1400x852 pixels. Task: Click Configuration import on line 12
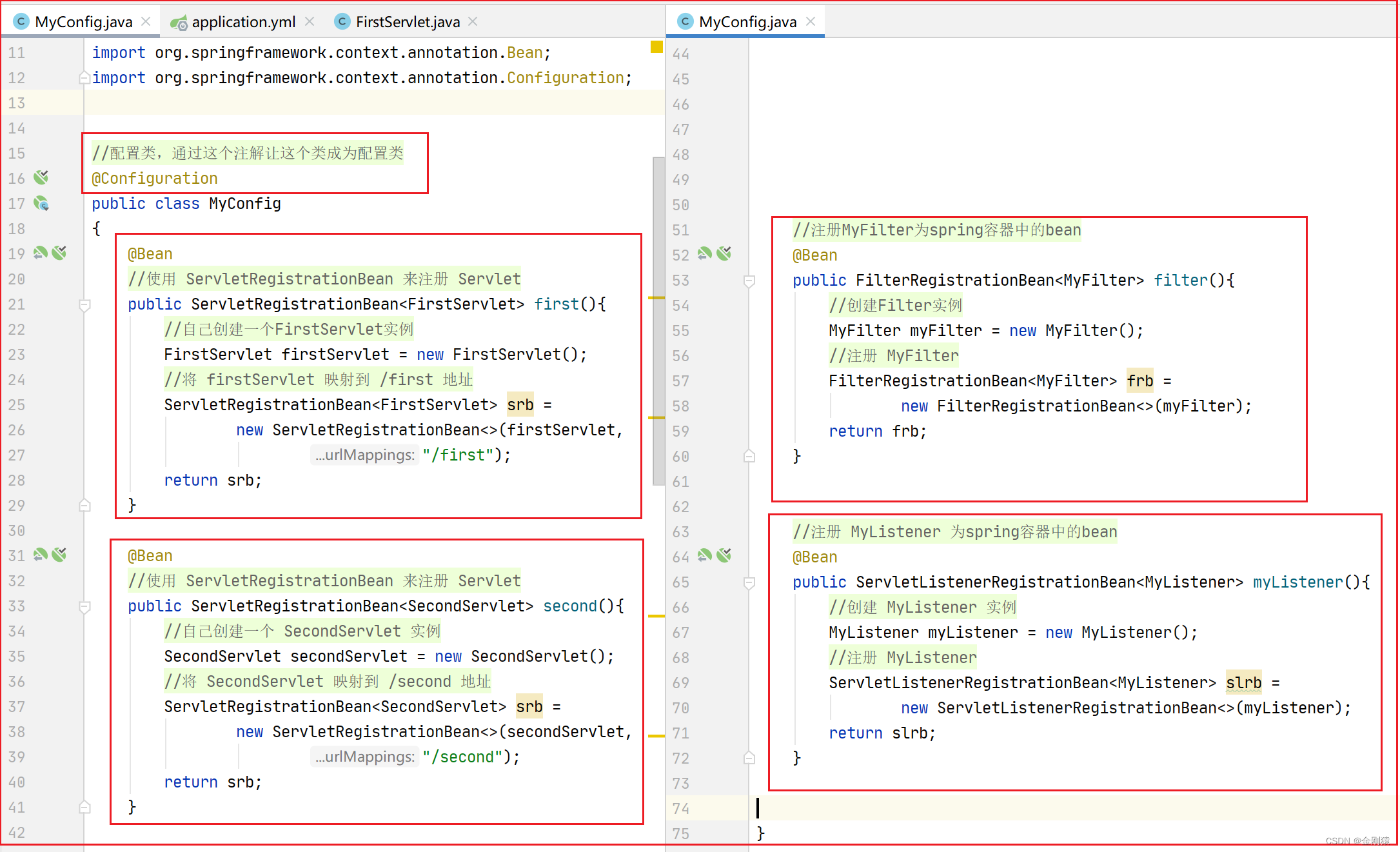pyautogui.click(x=566, y=77)
